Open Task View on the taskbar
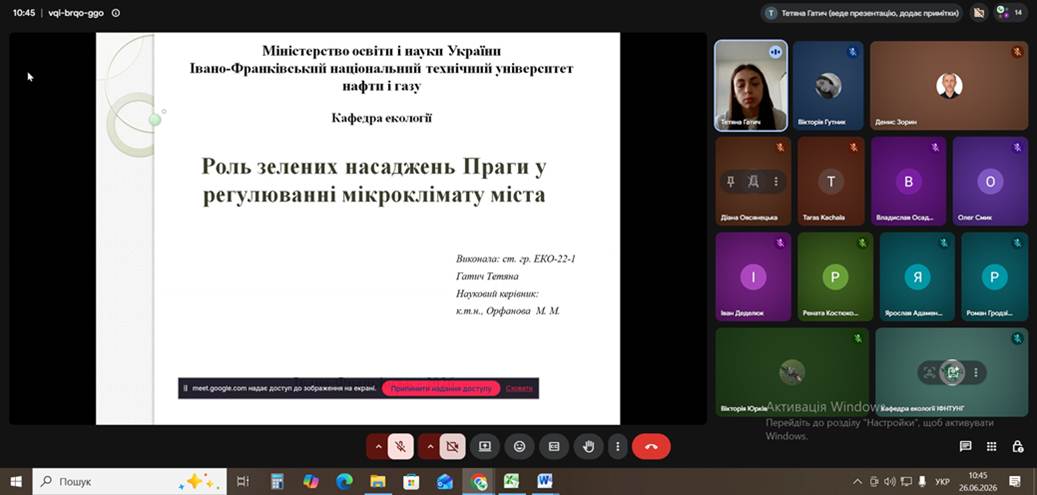 pyautogui.click(x=243, y=482)
